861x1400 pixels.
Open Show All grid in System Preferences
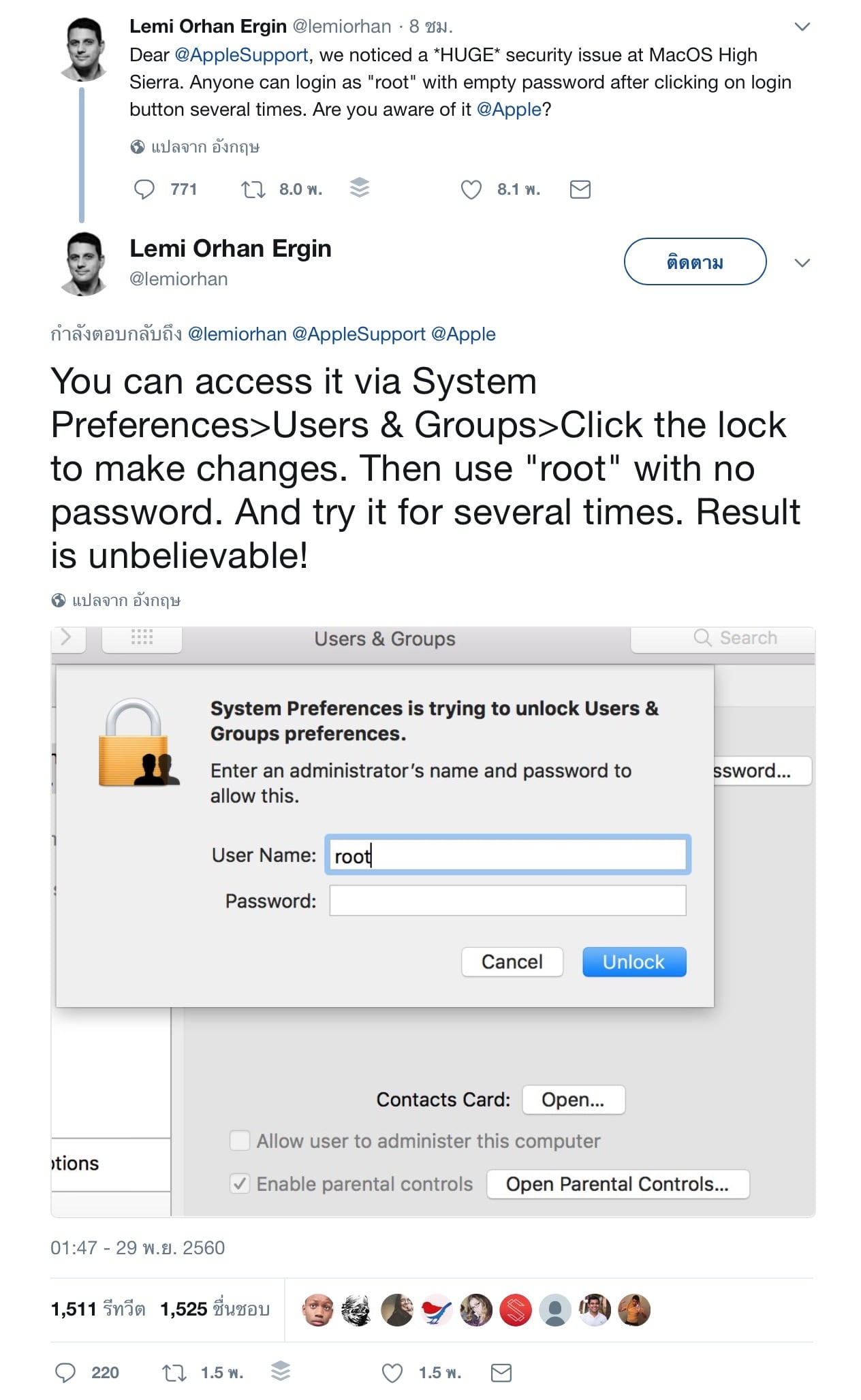click(x=141, y=638)
